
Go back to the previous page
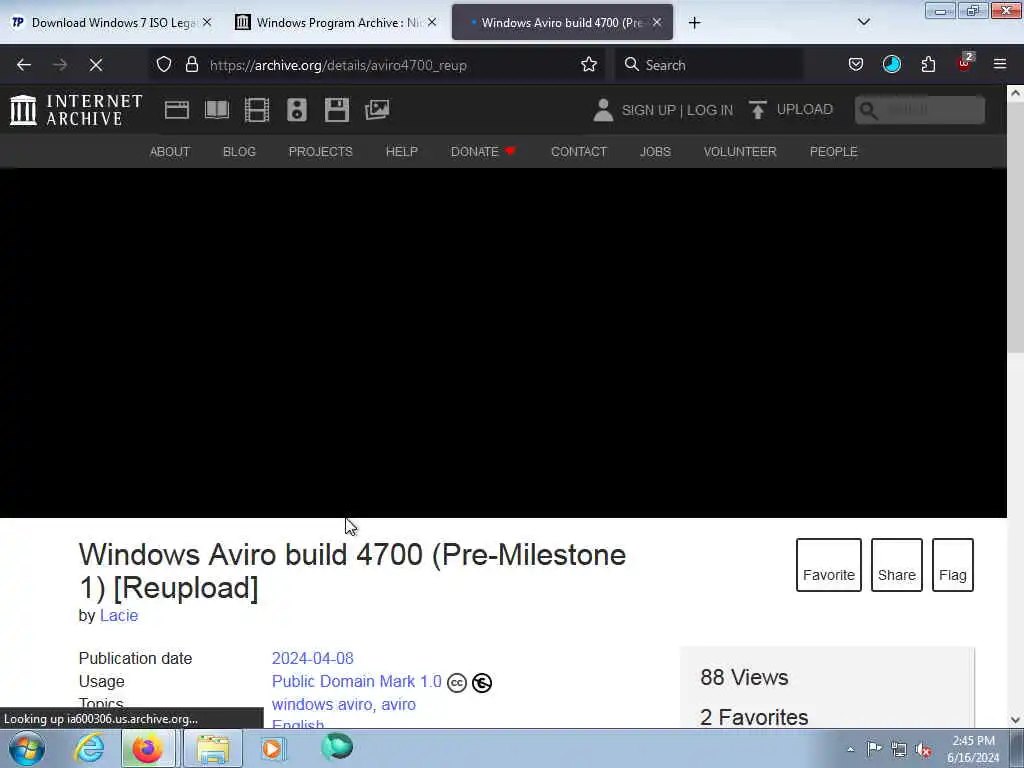click(x=24, y=65)
